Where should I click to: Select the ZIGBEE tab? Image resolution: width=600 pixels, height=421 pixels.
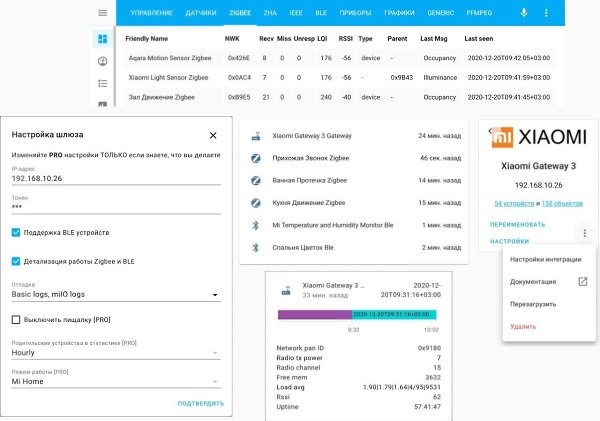pyautogui.click(x=240, y=13)
